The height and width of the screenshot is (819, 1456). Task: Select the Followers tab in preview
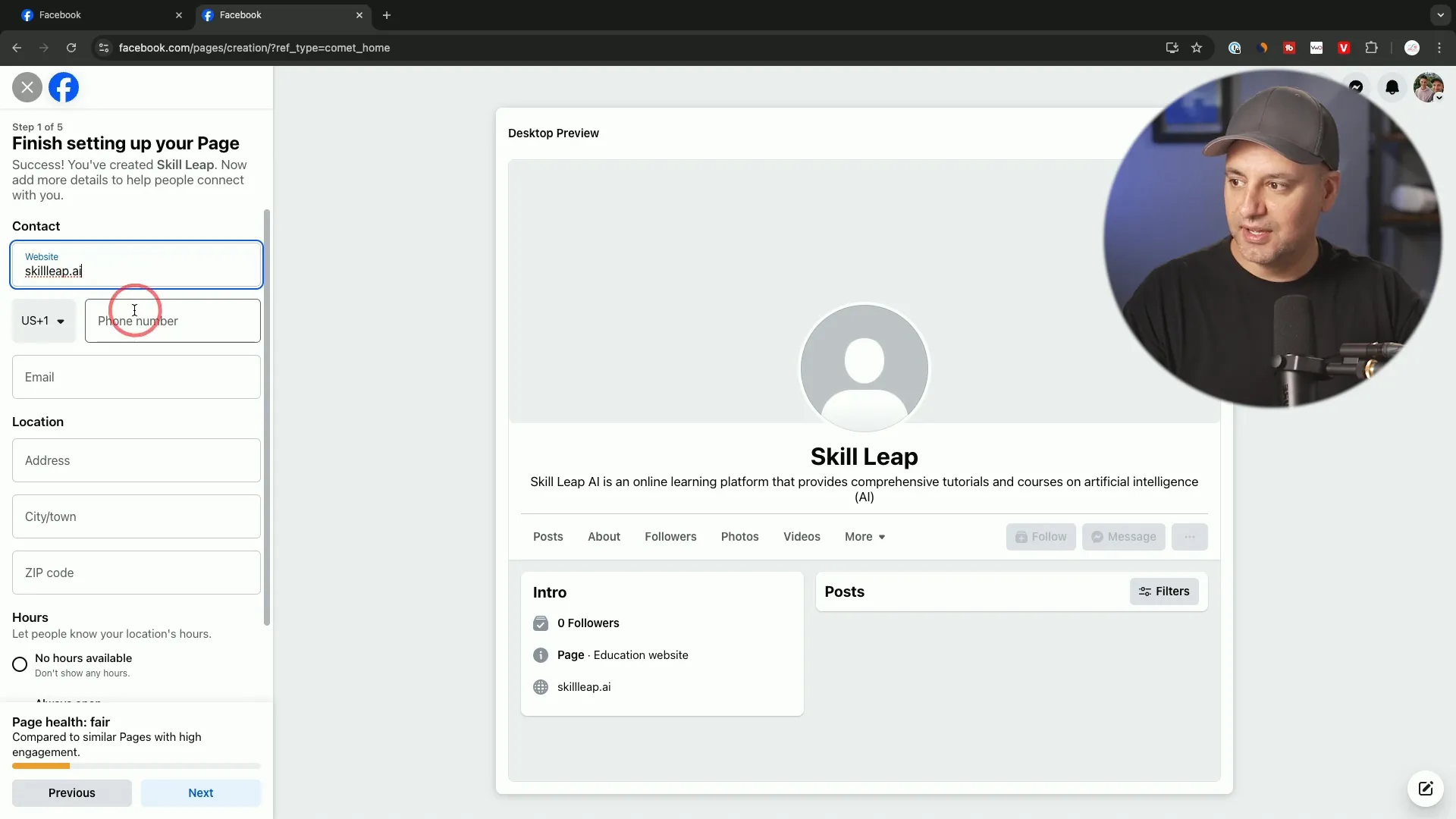point(670,537)
